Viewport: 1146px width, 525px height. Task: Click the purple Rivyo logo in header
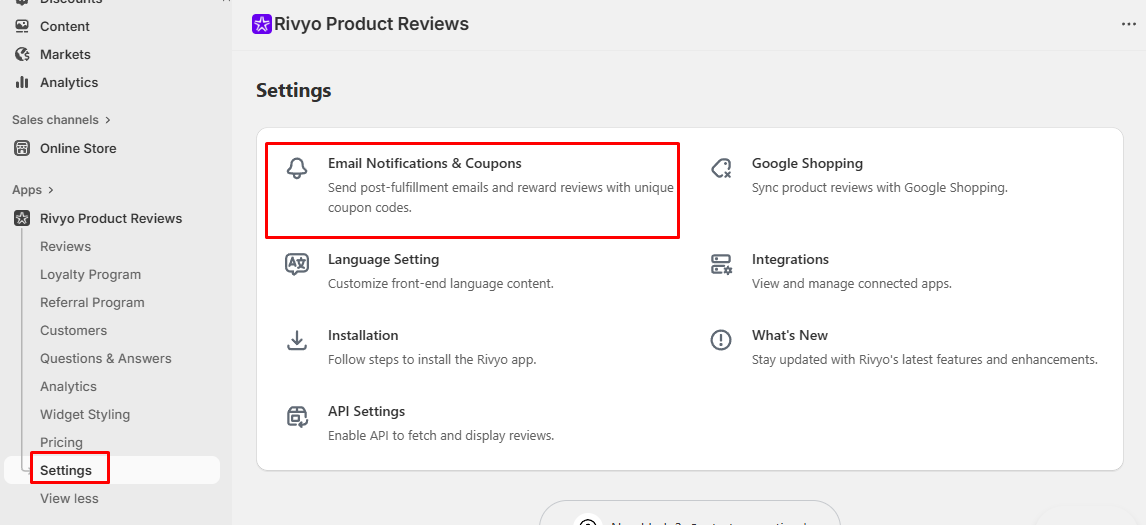click(x=262, y=24)
